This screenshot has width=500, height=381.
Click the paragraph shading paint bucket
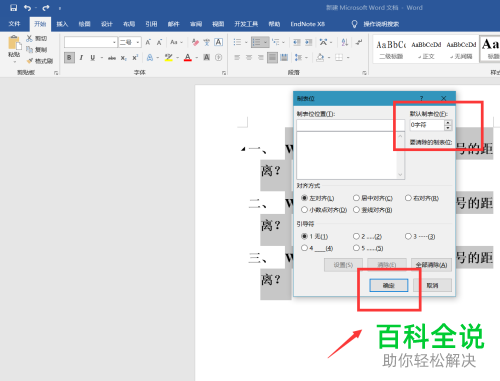(320, 58)
